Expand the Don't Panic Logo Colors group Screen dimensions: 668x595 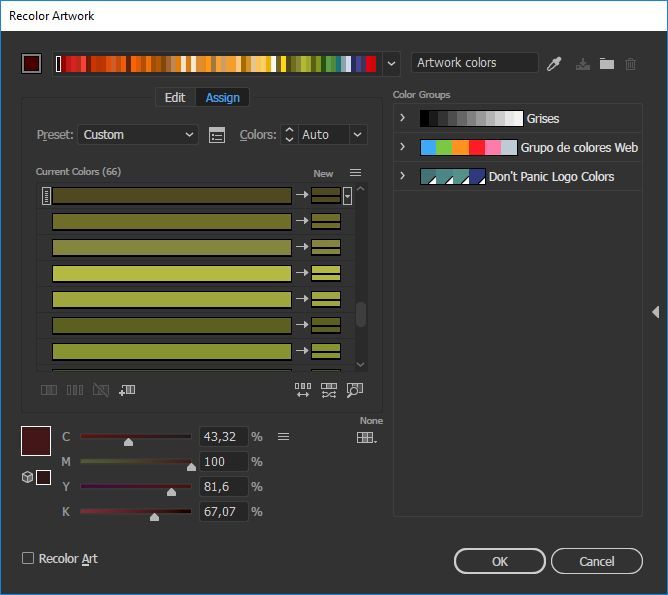pos(403,175)
